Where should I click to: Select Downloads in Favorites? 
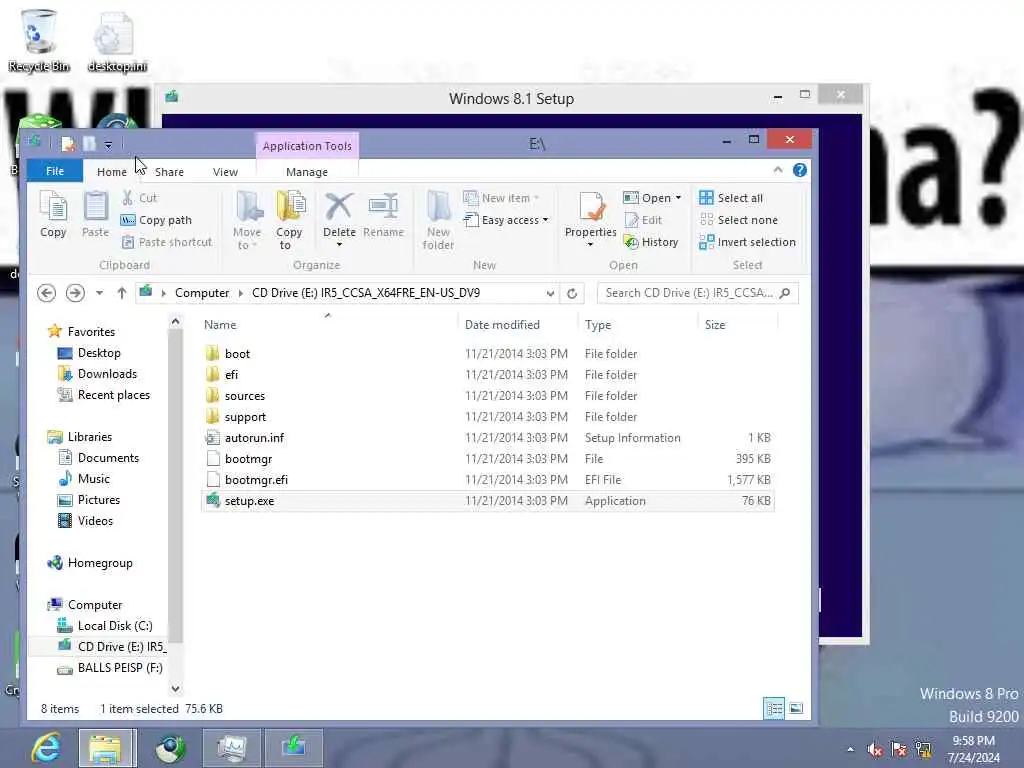coord(99,374)
